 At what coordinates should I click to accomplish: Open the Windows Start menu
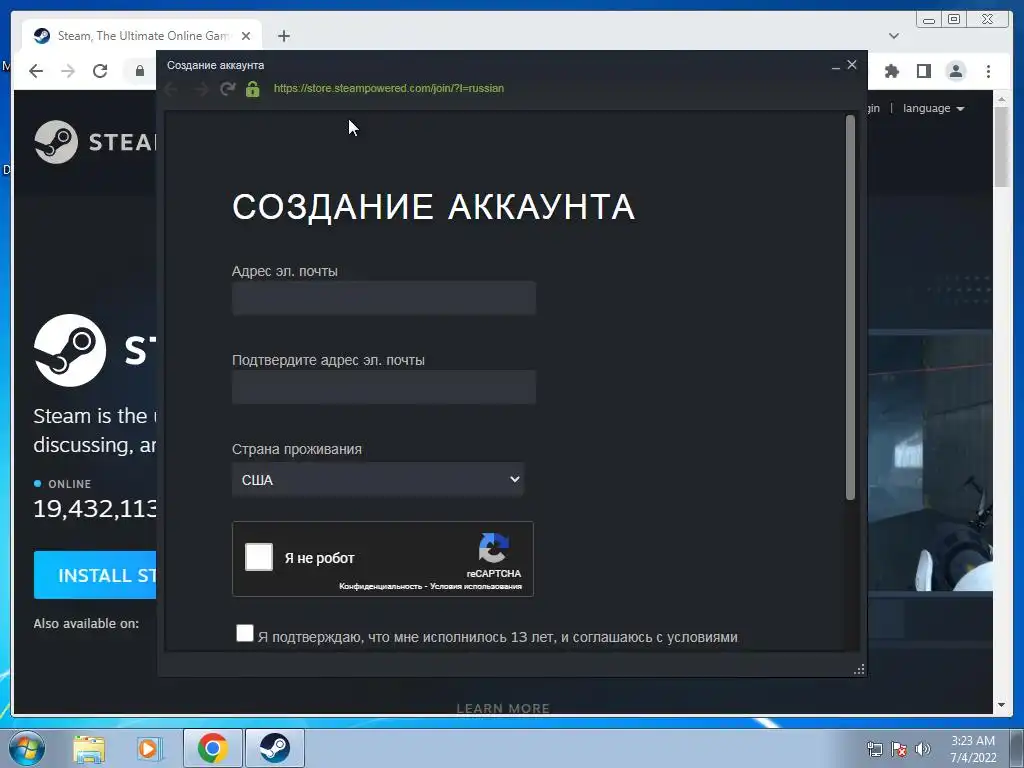click(26, 748)
